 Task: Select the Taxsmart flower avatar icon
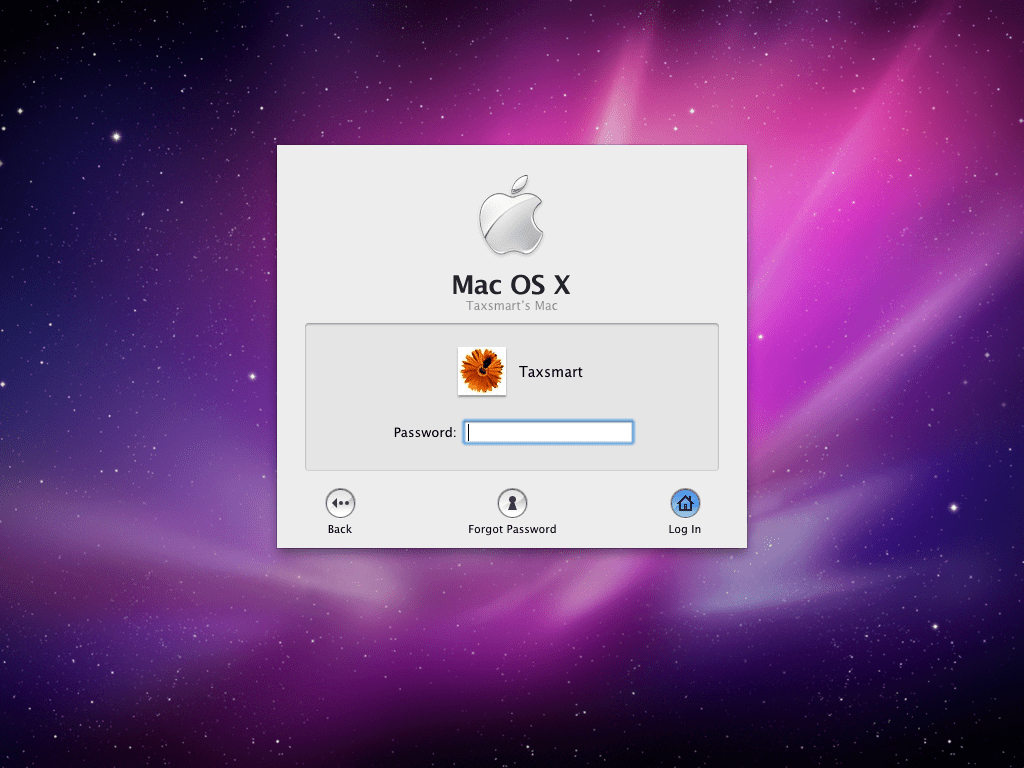click(481, 370)
